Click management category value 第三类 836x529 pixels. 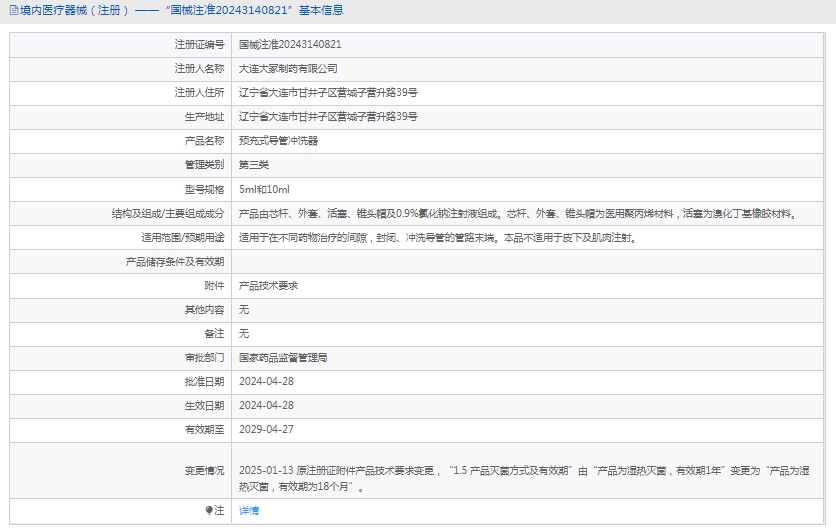tap(254, 165)
